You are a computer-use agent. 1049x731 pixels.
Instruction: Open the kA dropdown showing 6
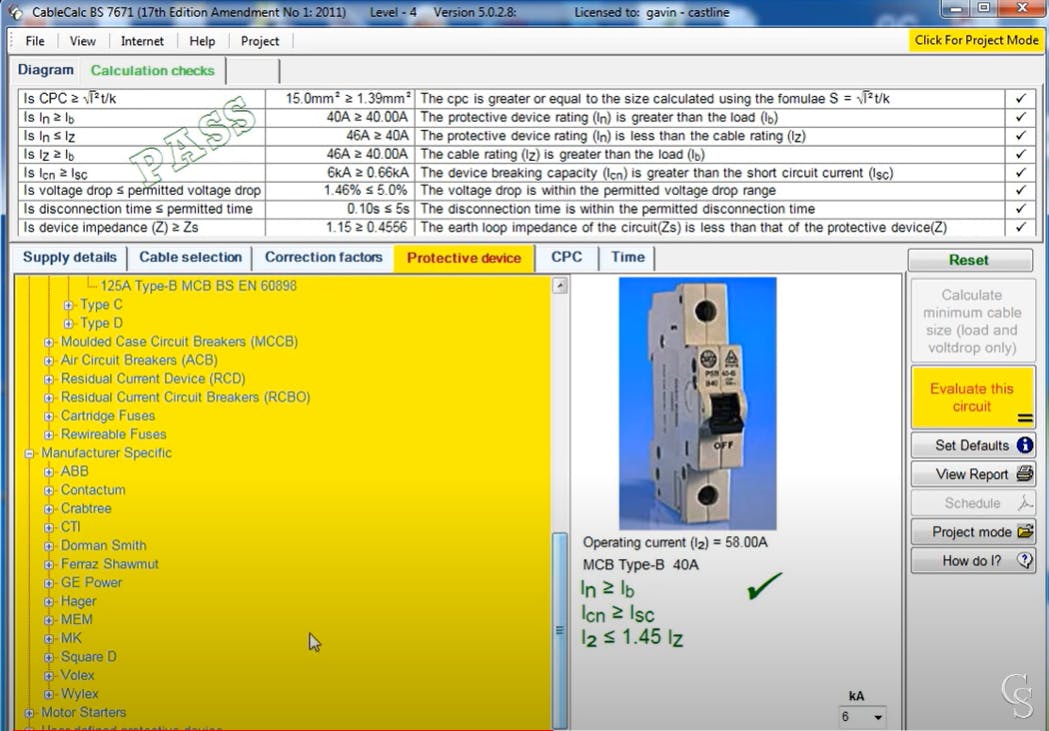coord(878,717)
